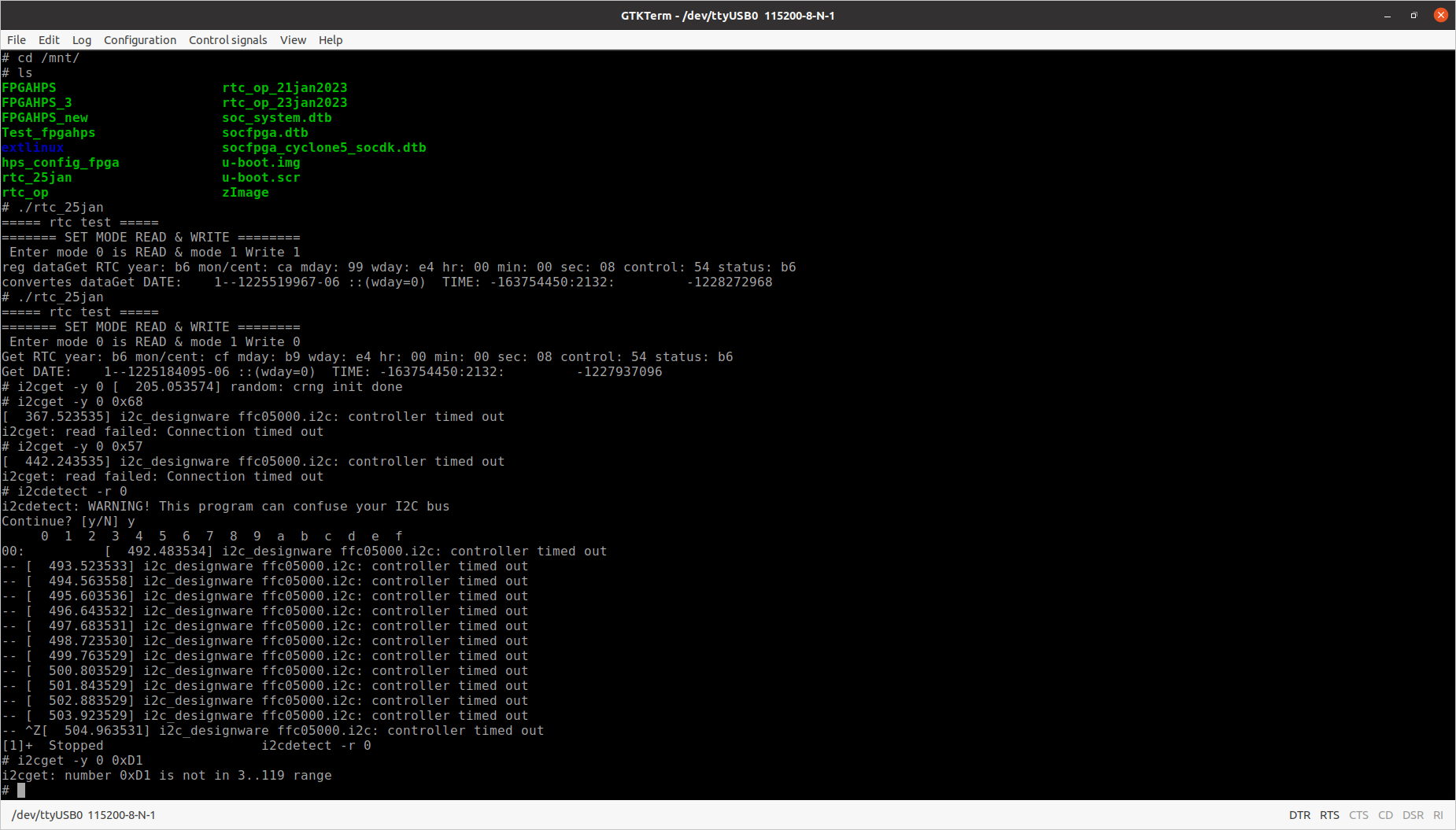Open the Log menu

[82, 40]
